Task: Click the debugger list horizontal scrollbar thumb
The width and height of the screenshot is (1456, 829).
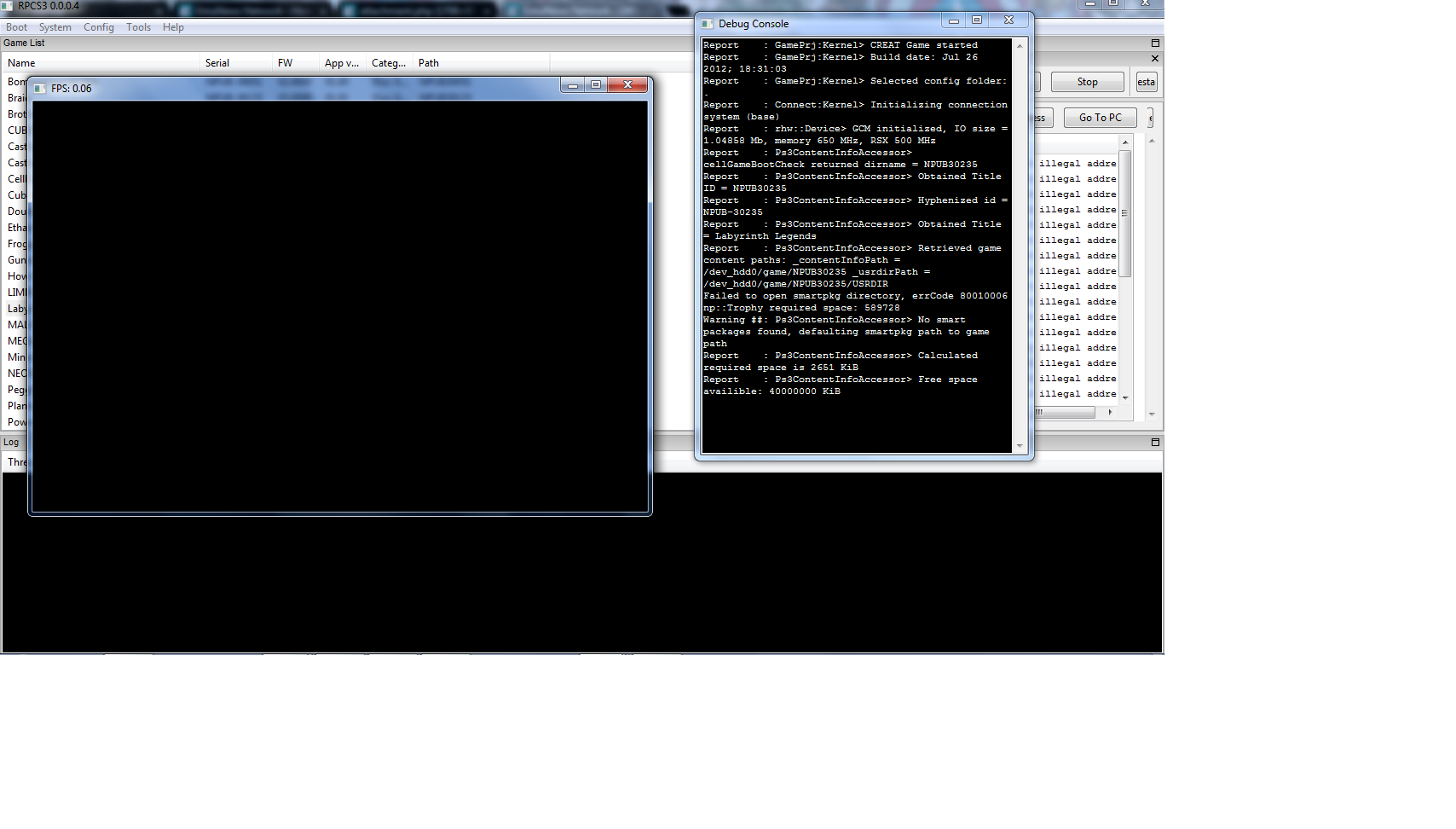Action: pos(1066,412)
